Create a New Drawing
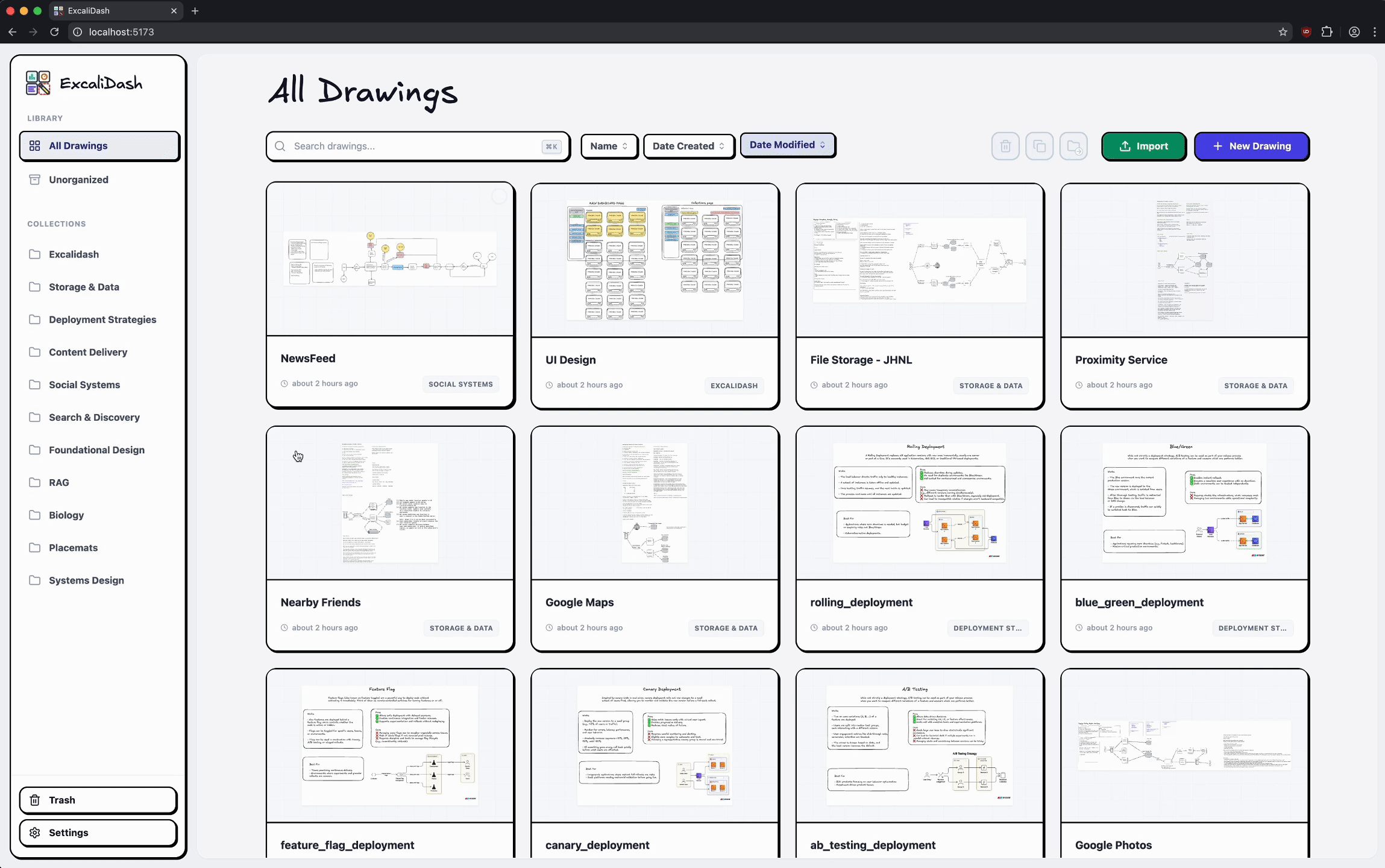Image resolution: width=1385 pixels, height=868 pixels. tap(1251, 146)
